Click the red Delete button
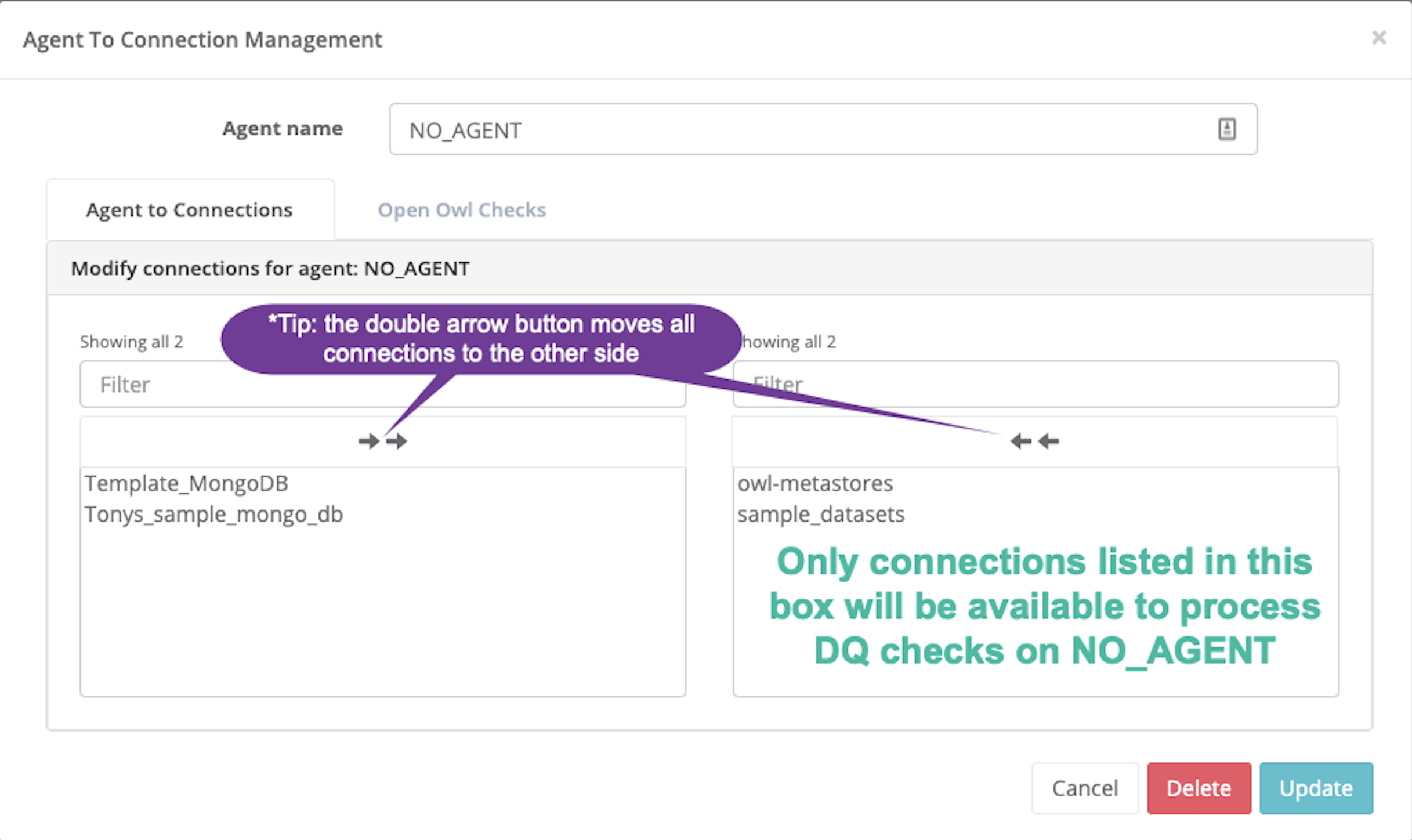Screen dimensions: 1412x840 click(x=1199, y=788)
